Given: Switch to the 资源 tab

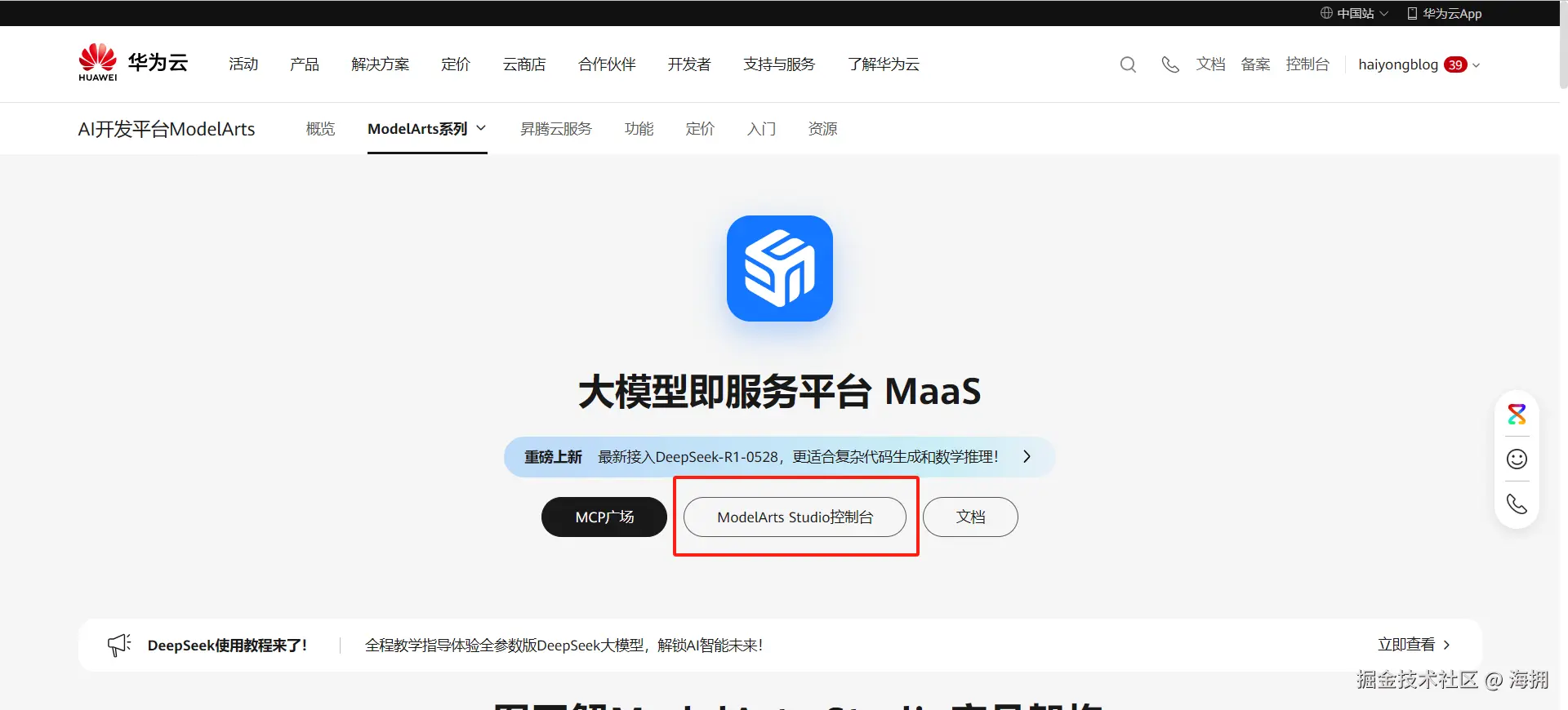Looking at the screenshot, I should pos(822,129).
